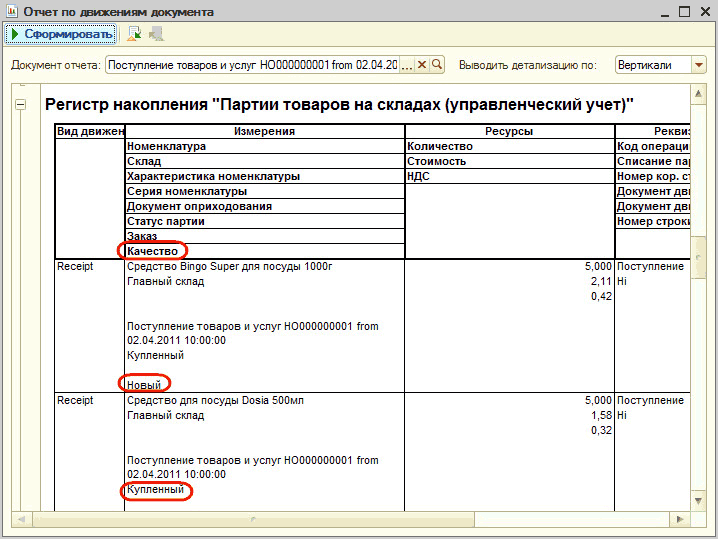The height and width of the screenshot is (539, 718).
Task: Click Купленный status in the Dosia row
Action: pos(155,490)
